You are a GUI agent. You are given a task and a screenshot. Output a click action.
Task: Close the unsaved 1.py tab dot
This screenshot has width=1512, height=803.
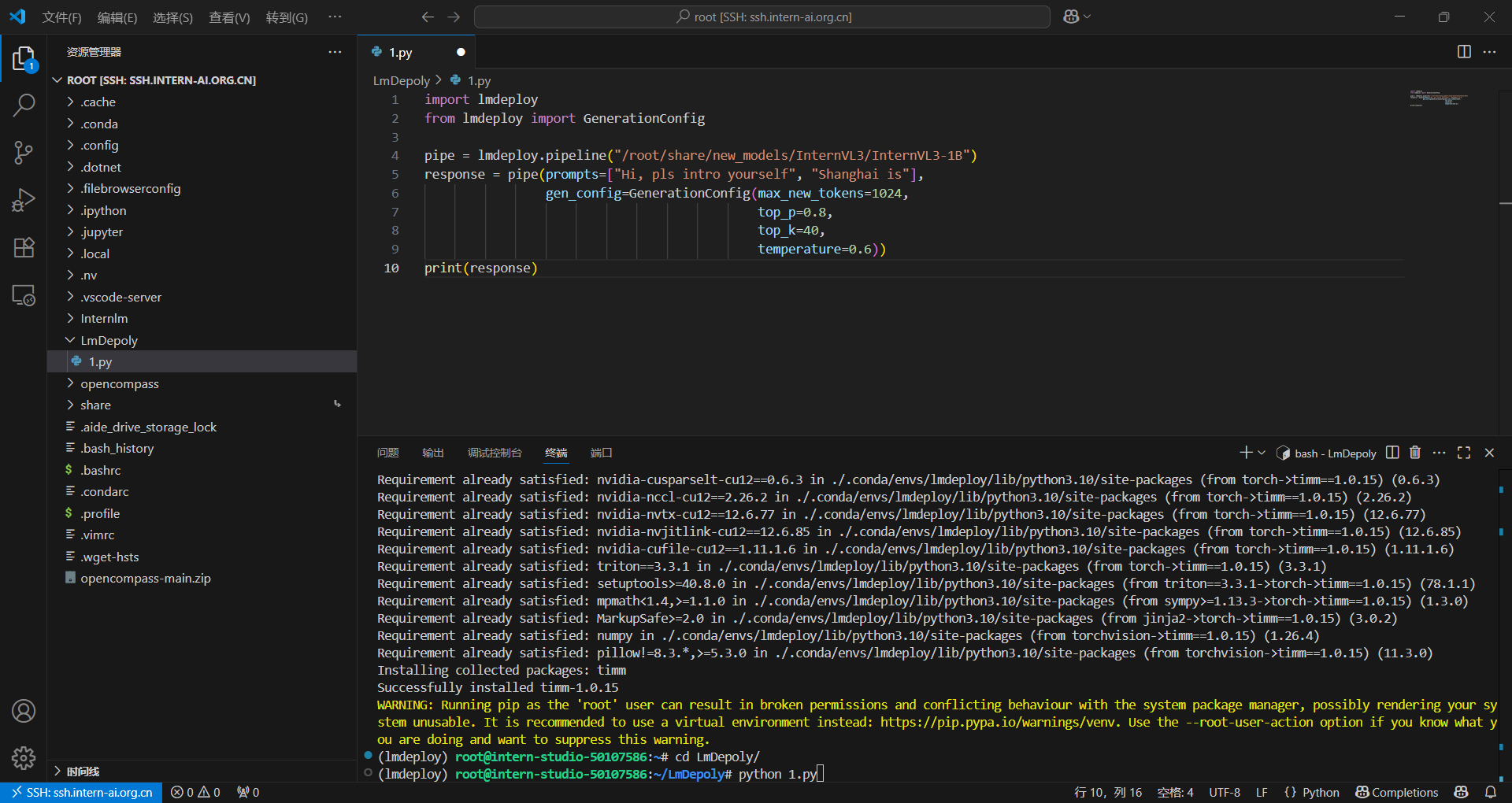tap(461, 52)
